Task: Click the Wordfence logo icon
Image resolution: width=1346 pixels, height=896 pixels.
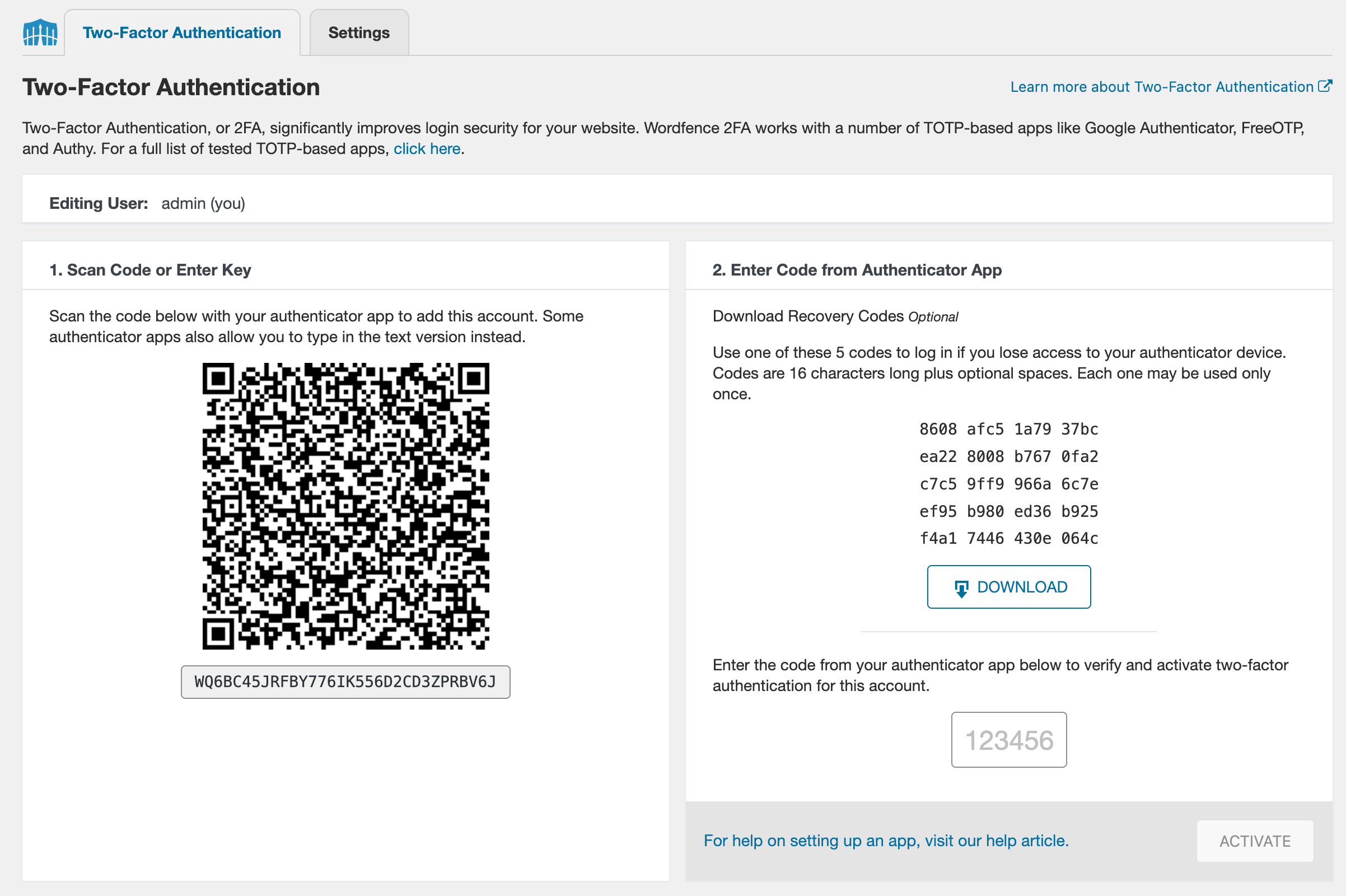Action: tap(40, 32)
